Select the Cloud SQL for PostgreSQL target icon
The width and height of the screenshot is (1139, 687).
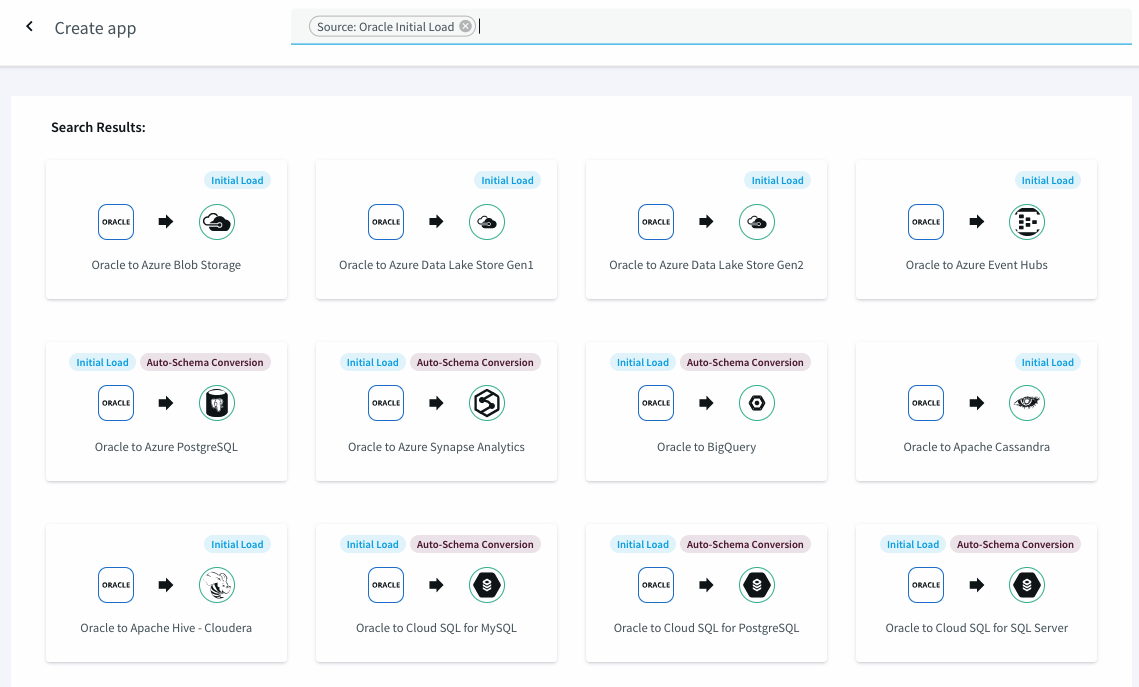point(757,585)
